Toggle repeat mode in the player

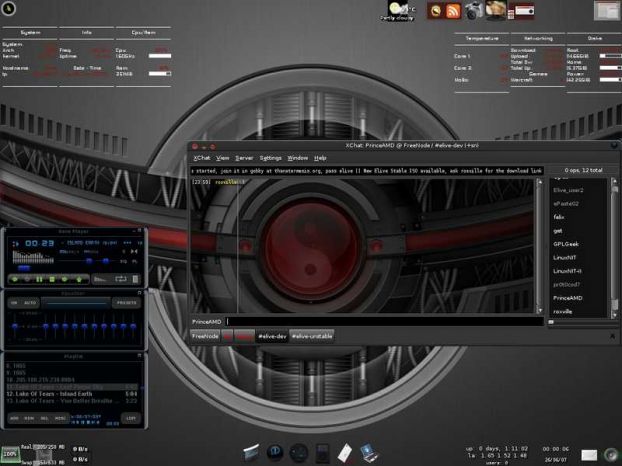[x=121, y=279]
